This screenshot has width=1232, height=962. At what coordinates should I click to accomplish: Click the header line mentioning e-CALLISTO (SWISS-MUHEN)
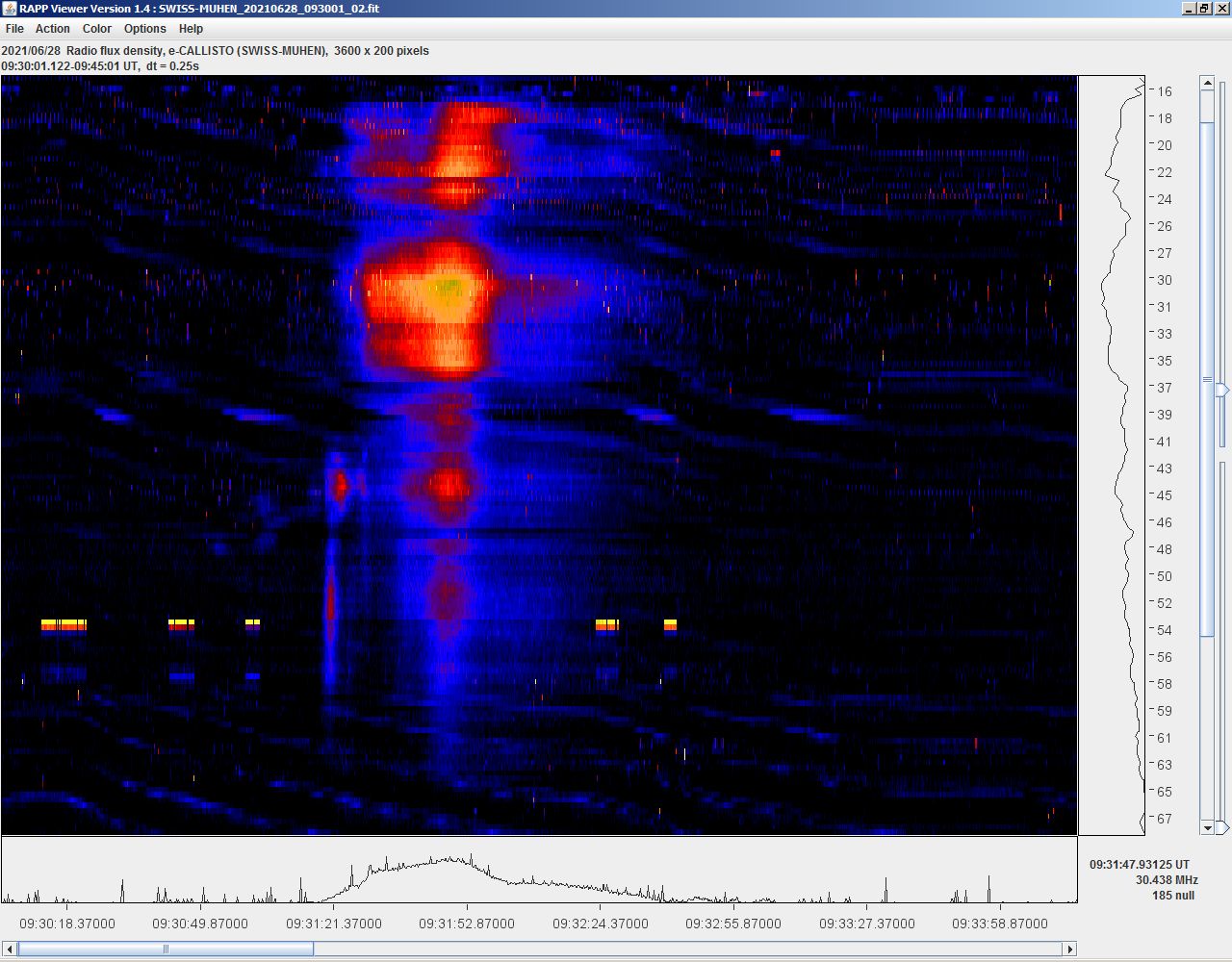pos(216,51)
